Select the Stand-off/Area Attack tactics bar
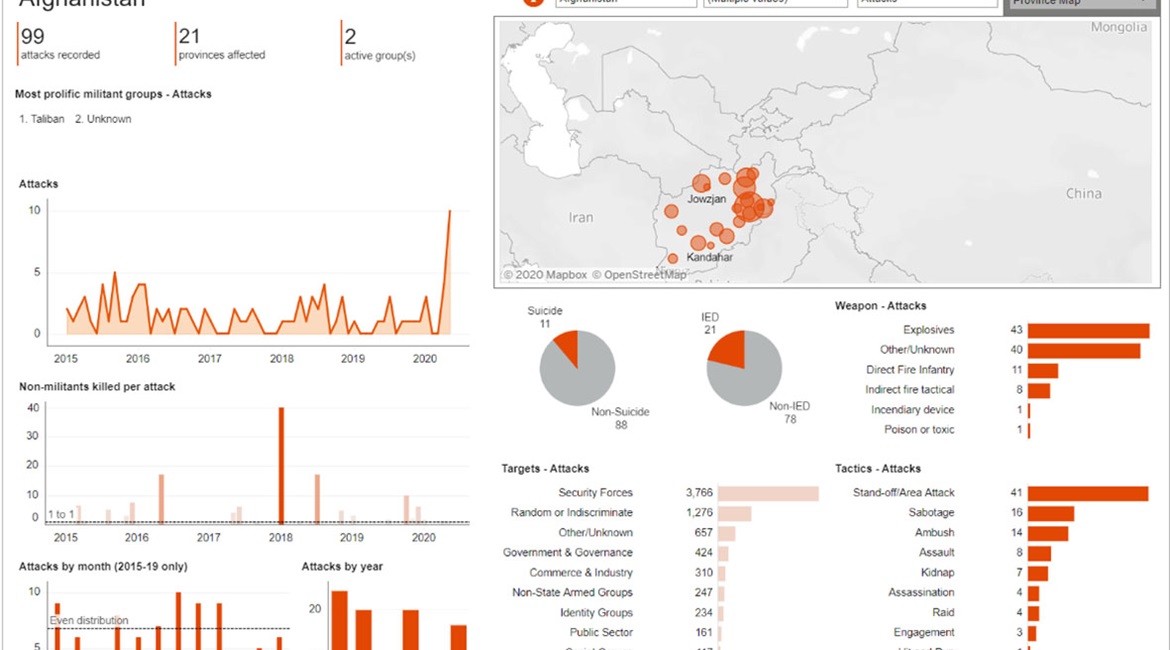The width and height of the screenshot is (1170, 650). 1087,493
